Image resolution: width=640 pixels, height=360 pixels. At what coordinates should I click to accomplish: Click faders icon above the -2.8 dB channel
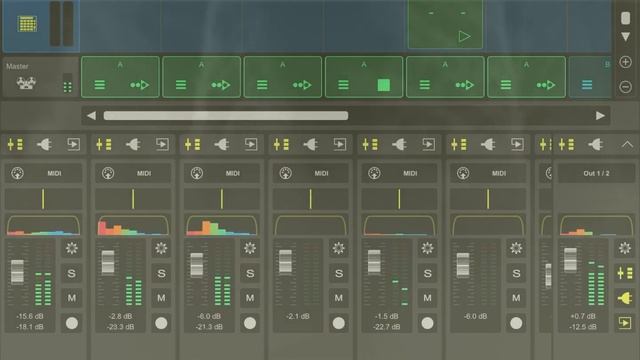[x=104, y=144]
